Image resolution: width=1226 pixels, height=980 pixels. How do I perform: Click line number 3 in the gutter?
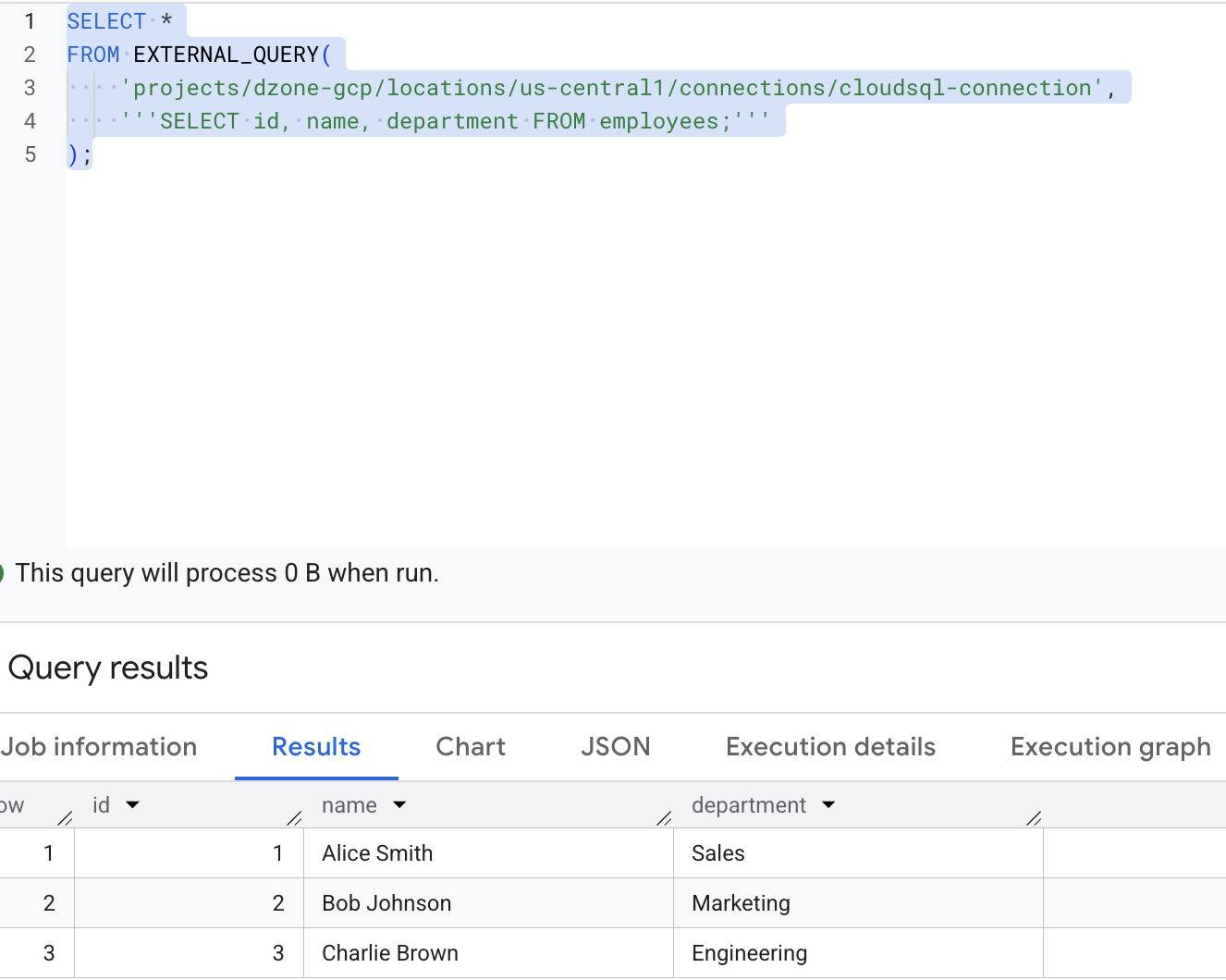pyautogui.click(x=30, y=88)
